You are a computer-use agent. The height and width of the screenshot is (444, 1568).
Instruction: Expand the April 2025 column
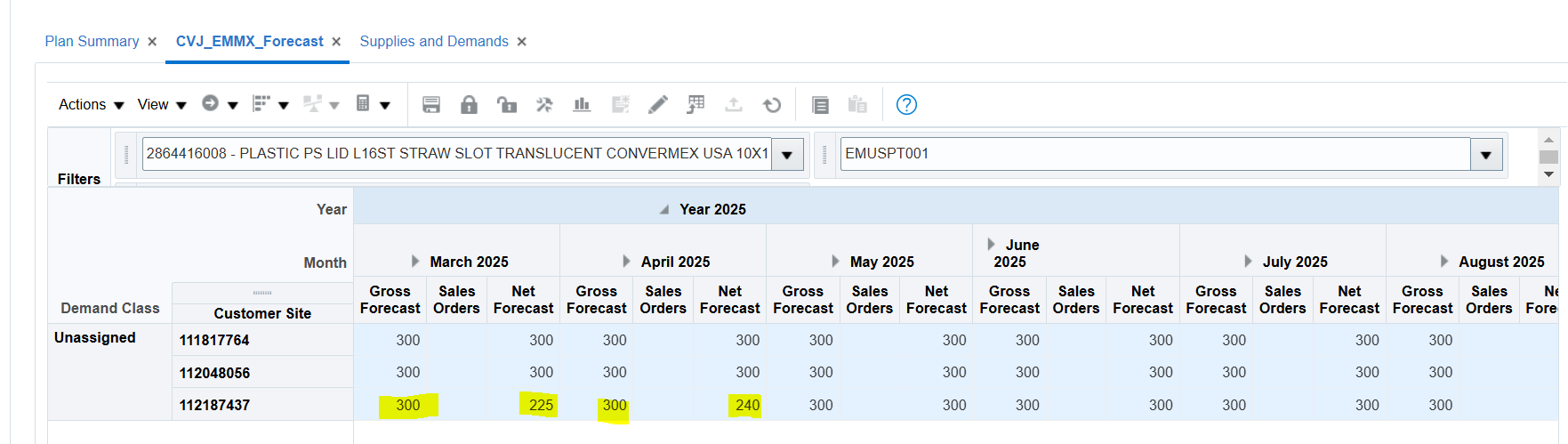click(x=627, y=262)
